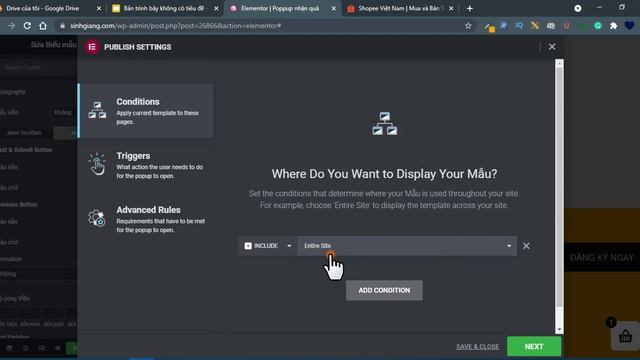The height and width of the screenshot is (360, 640).
Task: Bookmark this page with star icon
Action: click(x=468, y=26)
